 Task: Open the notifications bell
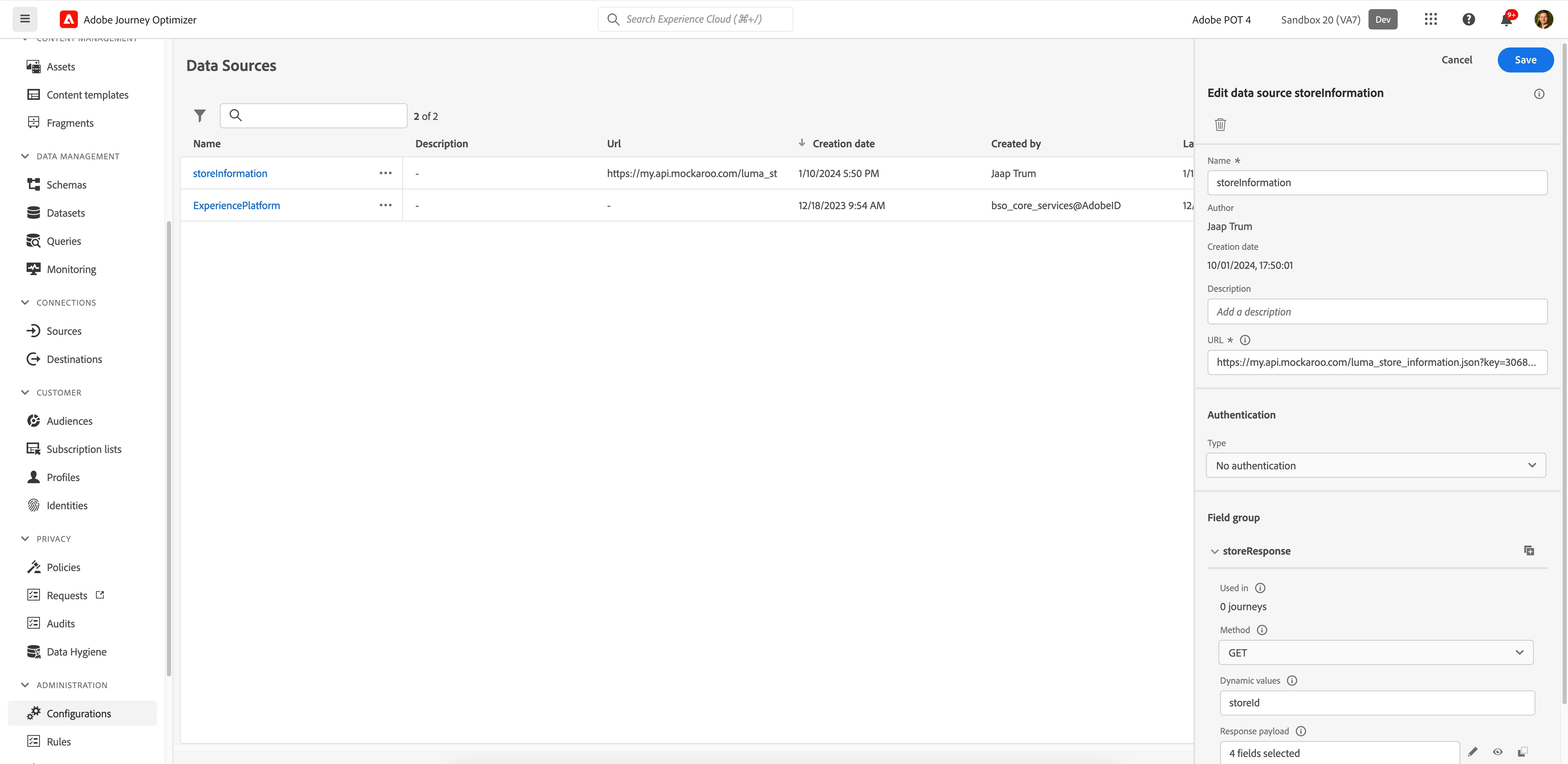[1506, 20]
